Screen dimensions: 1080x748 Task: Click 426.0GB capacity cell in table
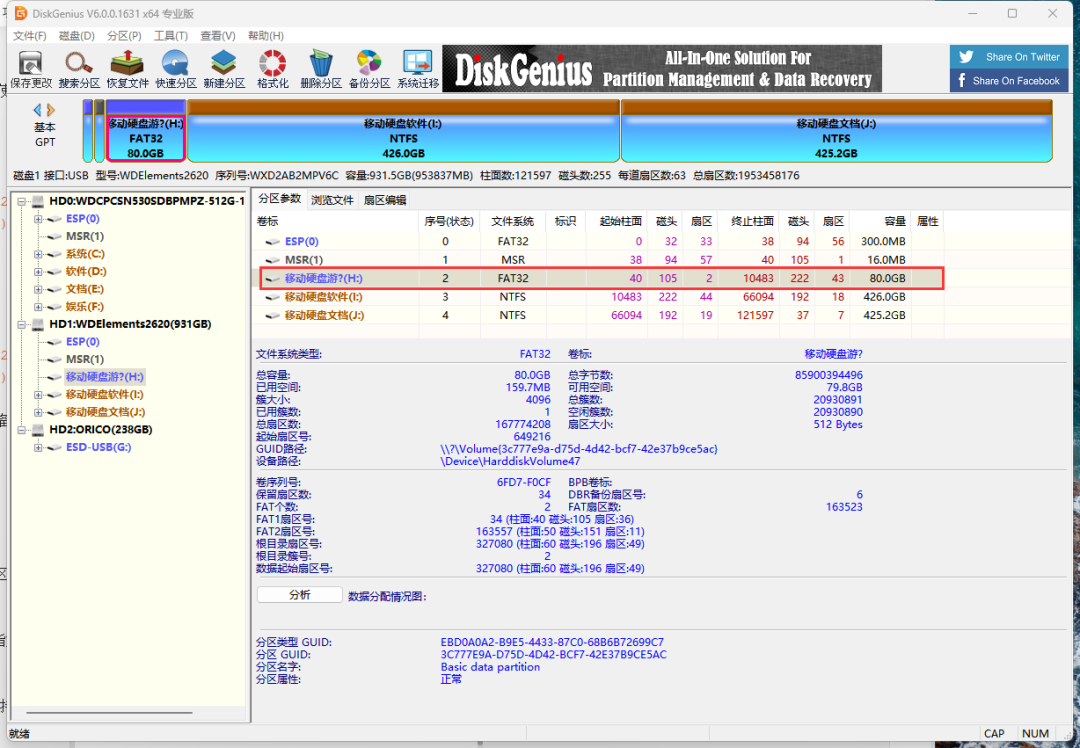click(883, 297)
